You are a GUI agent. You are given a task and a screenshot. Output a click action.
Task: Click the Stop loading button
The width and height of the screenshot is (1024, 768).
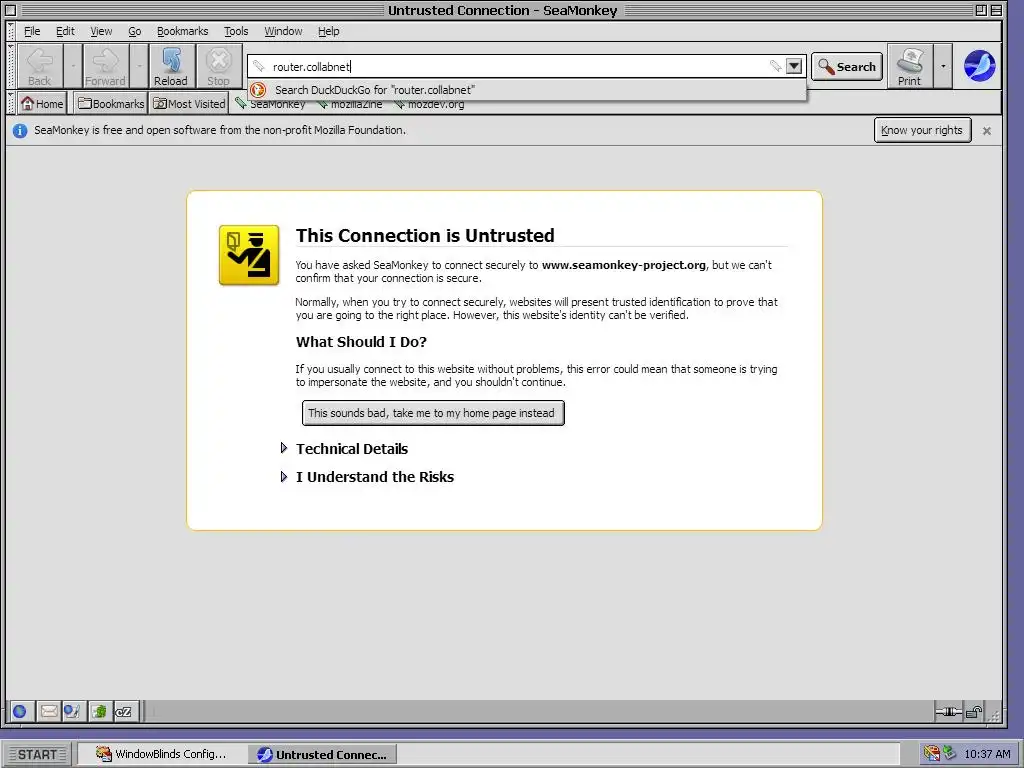pos(219,66)
